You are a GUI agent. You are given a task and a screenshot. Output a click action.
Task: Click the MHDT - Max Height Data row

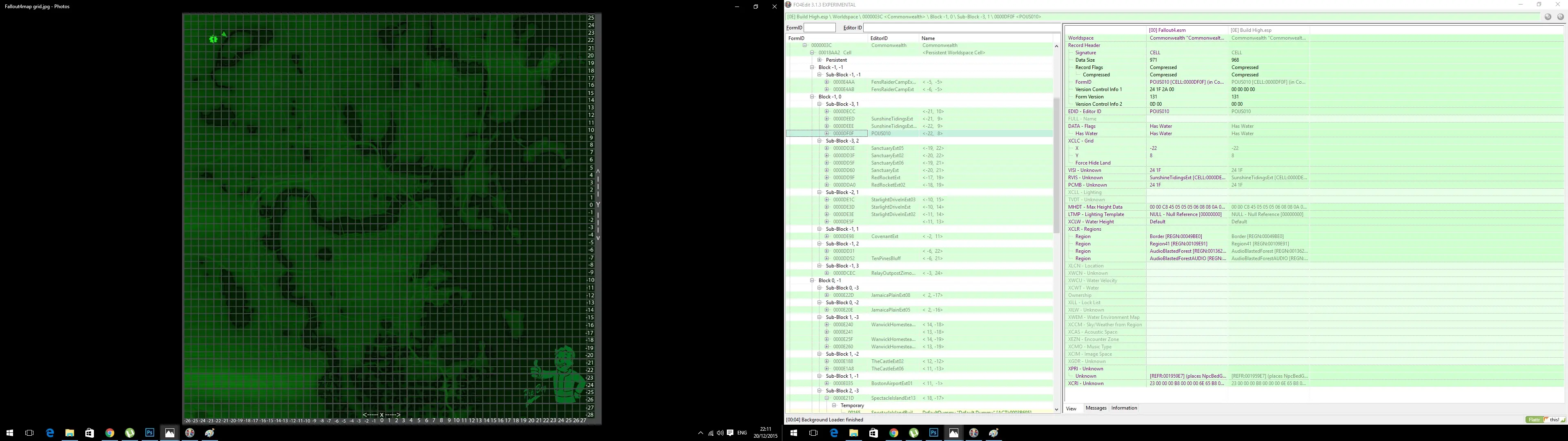[x=1315, y=207]
